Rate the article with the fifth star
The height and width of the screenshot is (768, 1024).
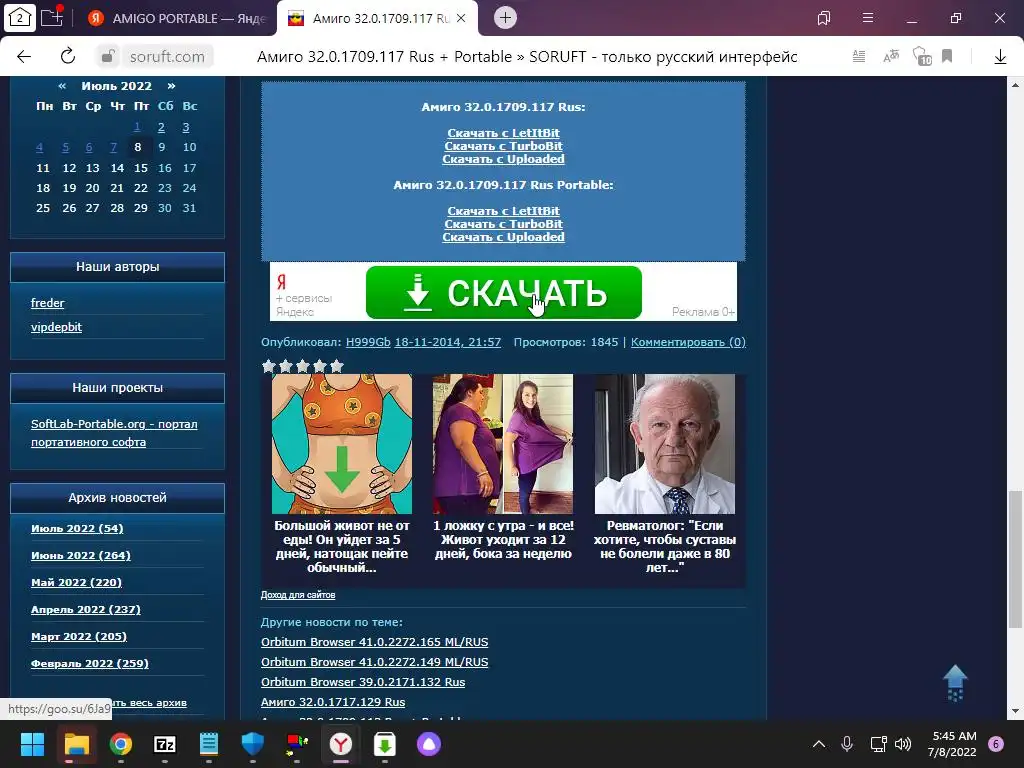click(337, 366)
